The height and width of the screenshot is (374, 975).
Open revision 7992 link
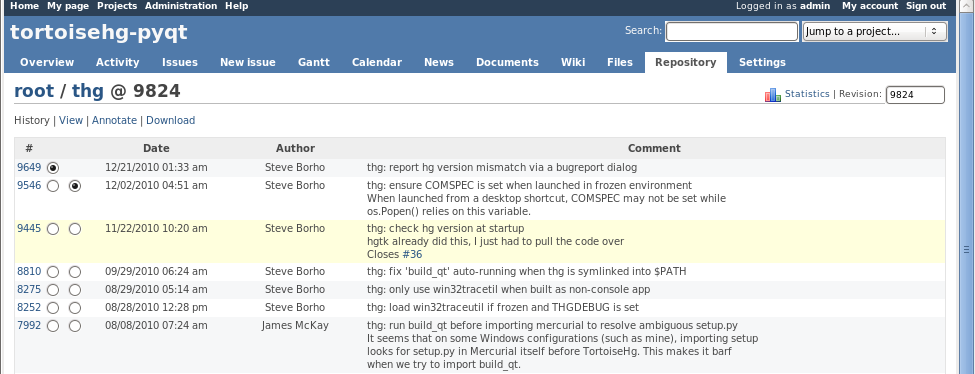click(x=29, y=326)
